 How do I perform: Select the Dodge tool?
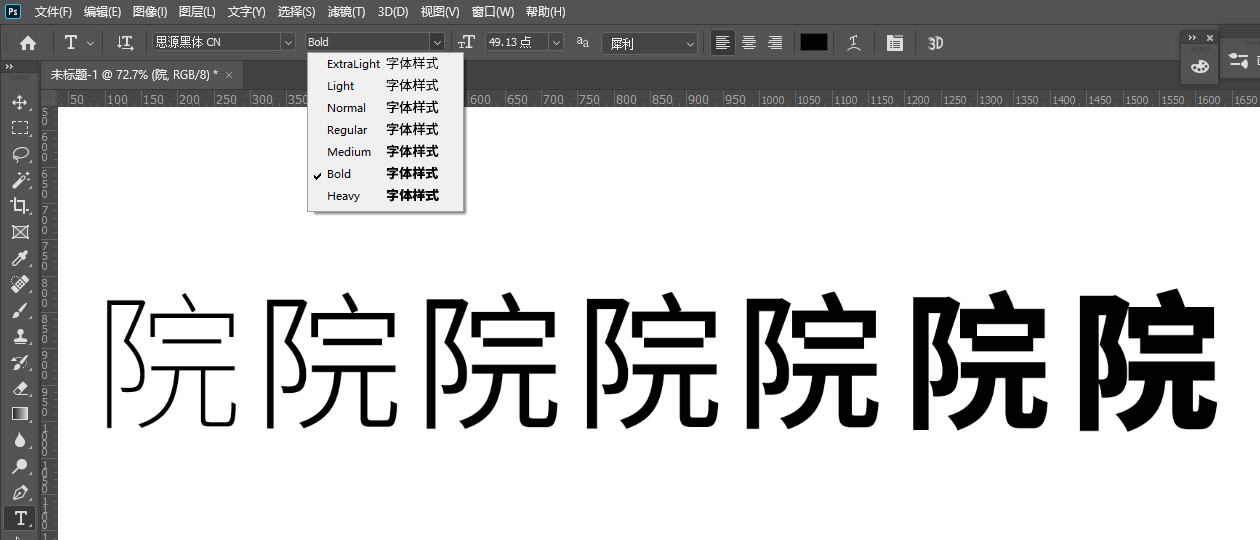pos(20,466)
